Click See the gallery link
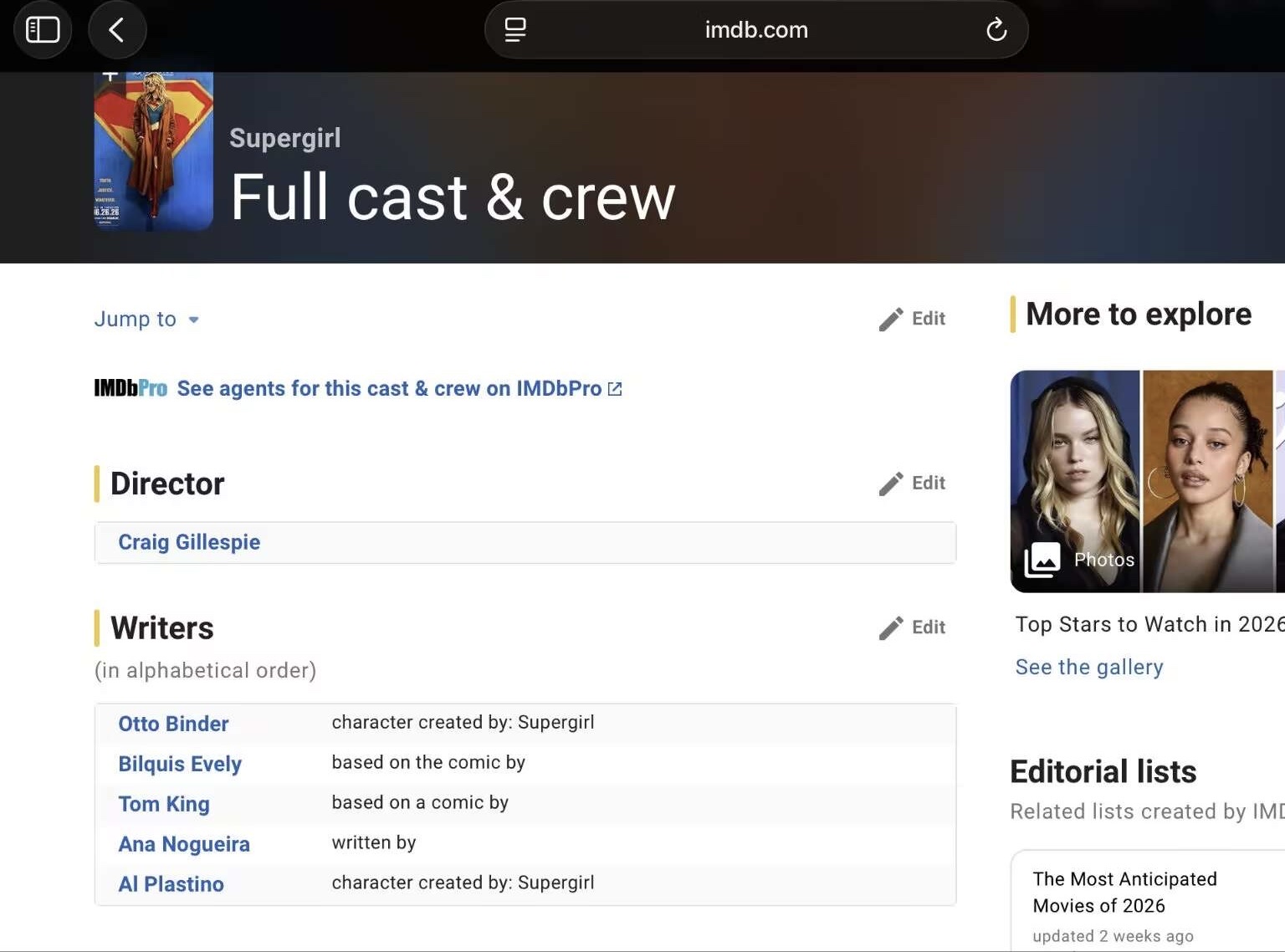This screenshot has width=1285, height=952. [x=1088, y=667]
